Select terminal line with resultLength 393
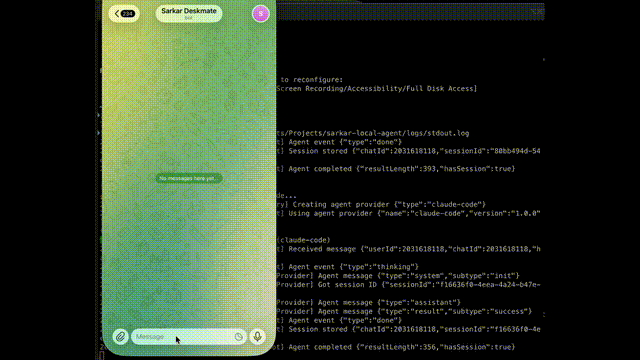This screenshot has height=360, width=640. pos(396,169)
